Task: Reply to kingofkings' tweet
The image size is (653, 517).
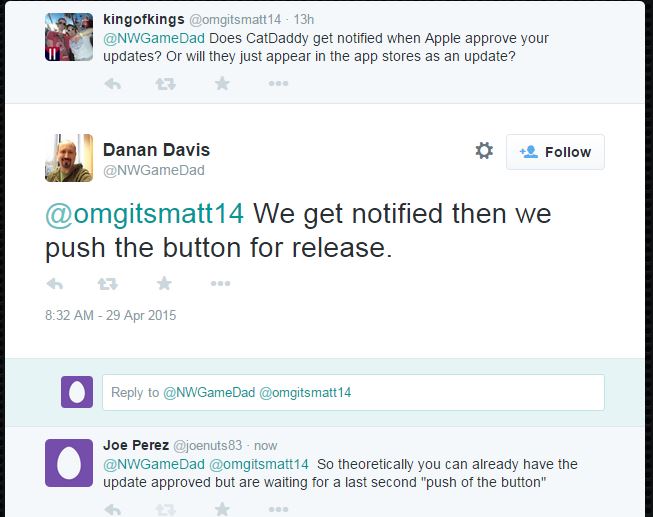Action: click(113, 84)
